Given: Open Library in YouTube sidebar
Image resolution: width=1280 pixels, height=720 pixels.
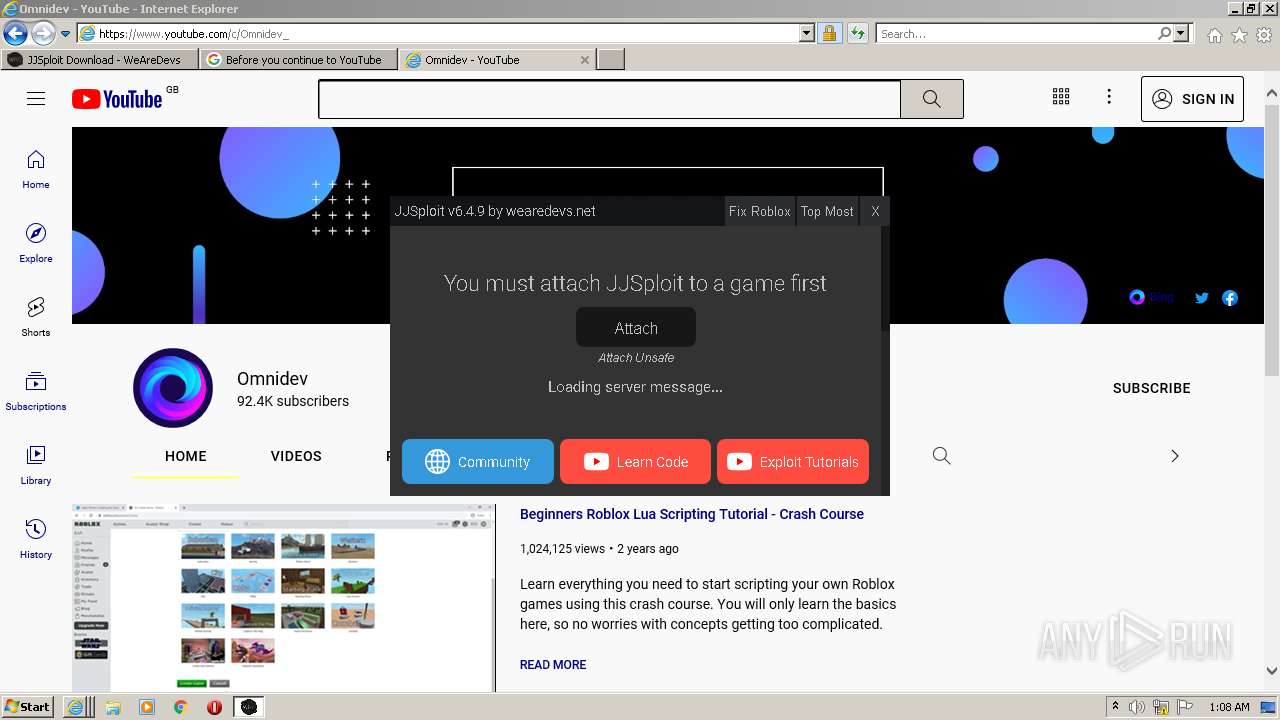Looking at the screenshot, I should pos(36,465).
